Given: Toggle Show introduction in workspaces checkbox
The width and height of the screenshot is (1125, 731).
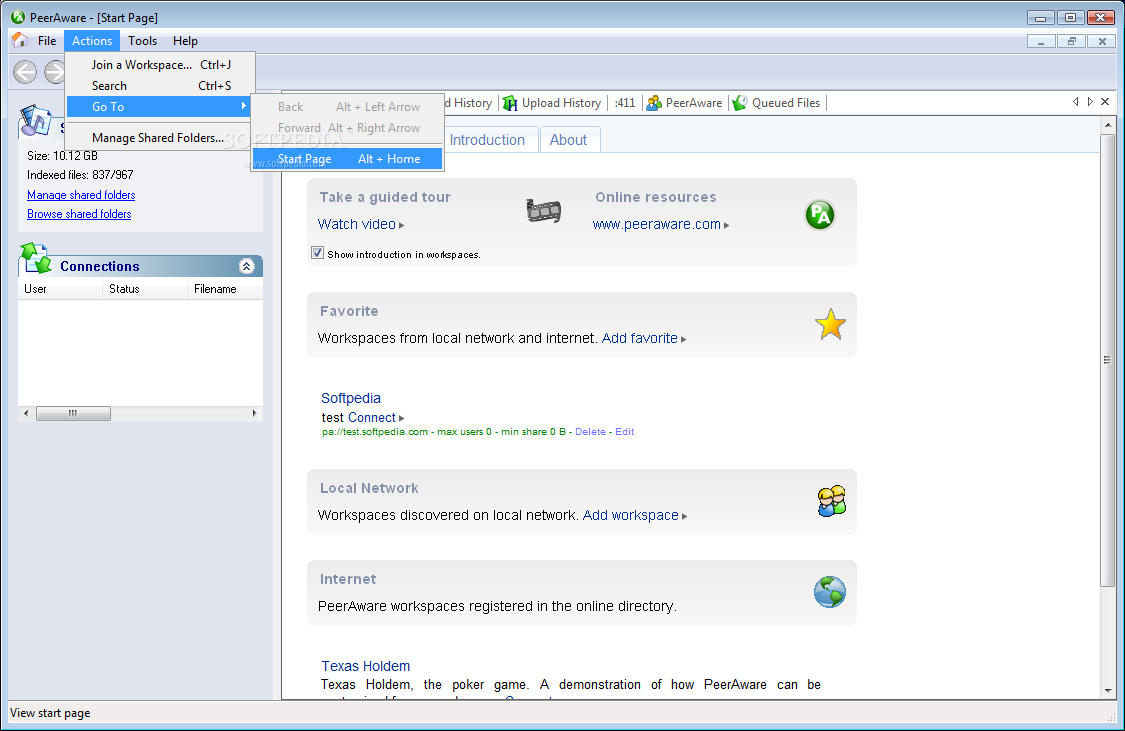Looking at the screenshot, I should (317, 253).
